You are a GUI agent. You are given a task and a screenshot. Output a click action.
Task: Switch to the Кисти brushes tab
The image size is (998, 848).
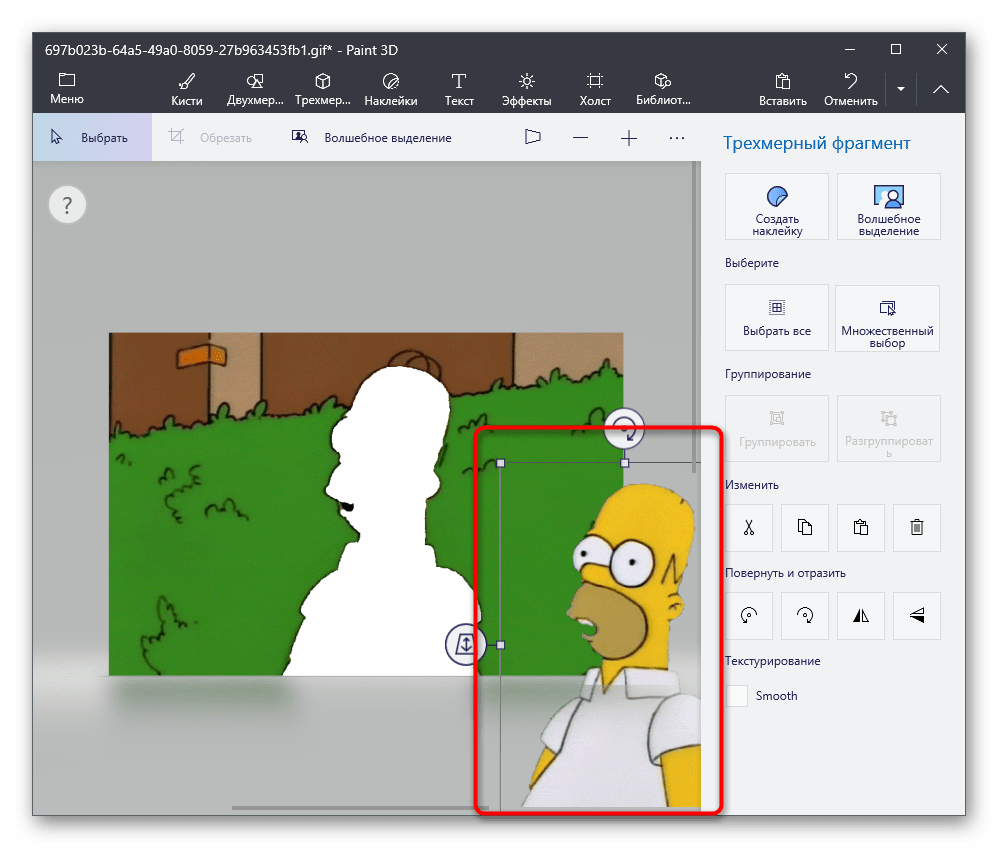[x=186, y=88]
